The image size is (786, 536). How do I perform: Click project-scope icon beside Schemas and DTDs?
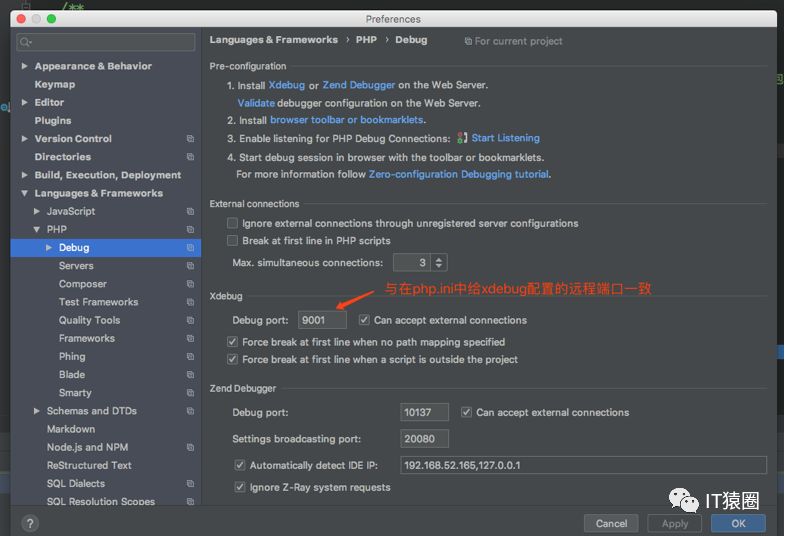click(190, 411)
